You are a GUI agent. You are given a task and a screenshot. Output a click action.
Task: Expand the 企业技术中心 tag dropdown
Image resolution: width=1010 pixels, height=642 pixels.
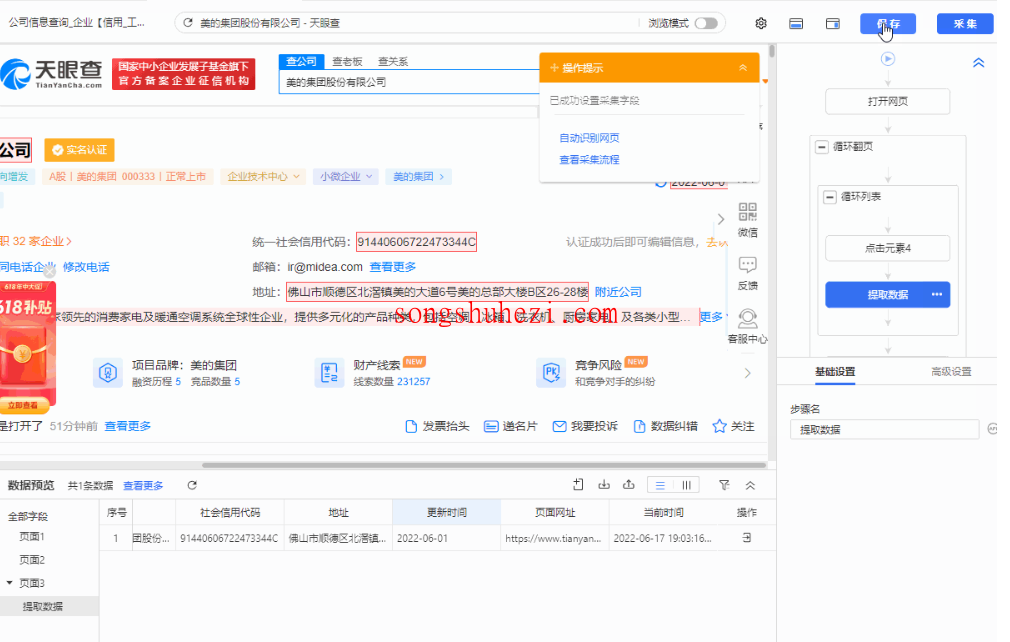[x=296, y=176]
